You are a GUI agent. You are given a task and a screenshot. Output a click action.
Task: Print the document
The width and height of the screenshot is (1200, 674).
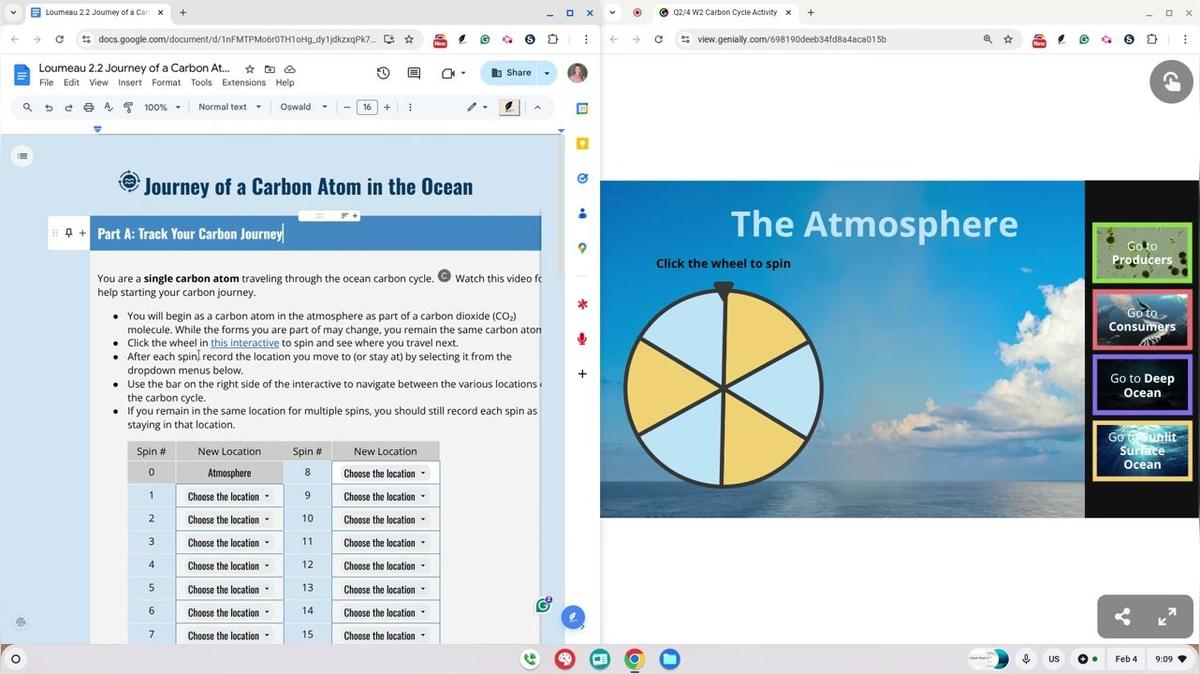coord(88,107)
